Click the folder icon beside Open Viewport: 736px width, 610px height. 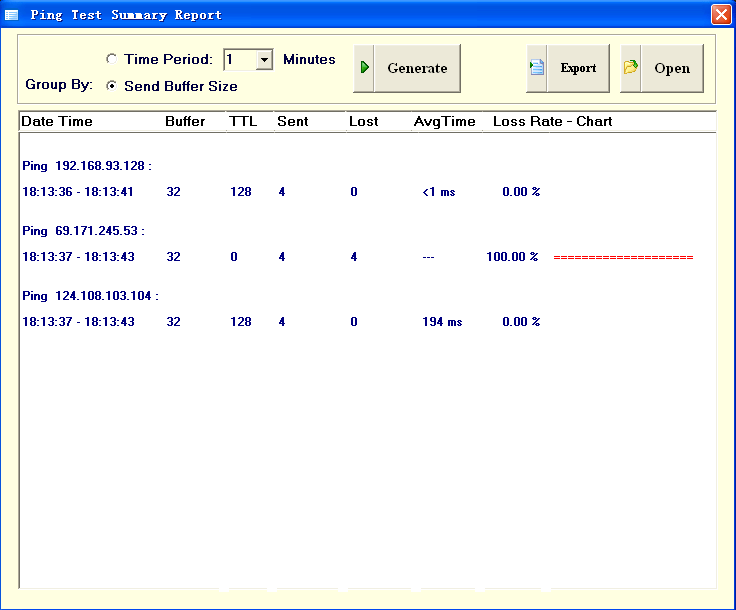[x=630, y=68]
